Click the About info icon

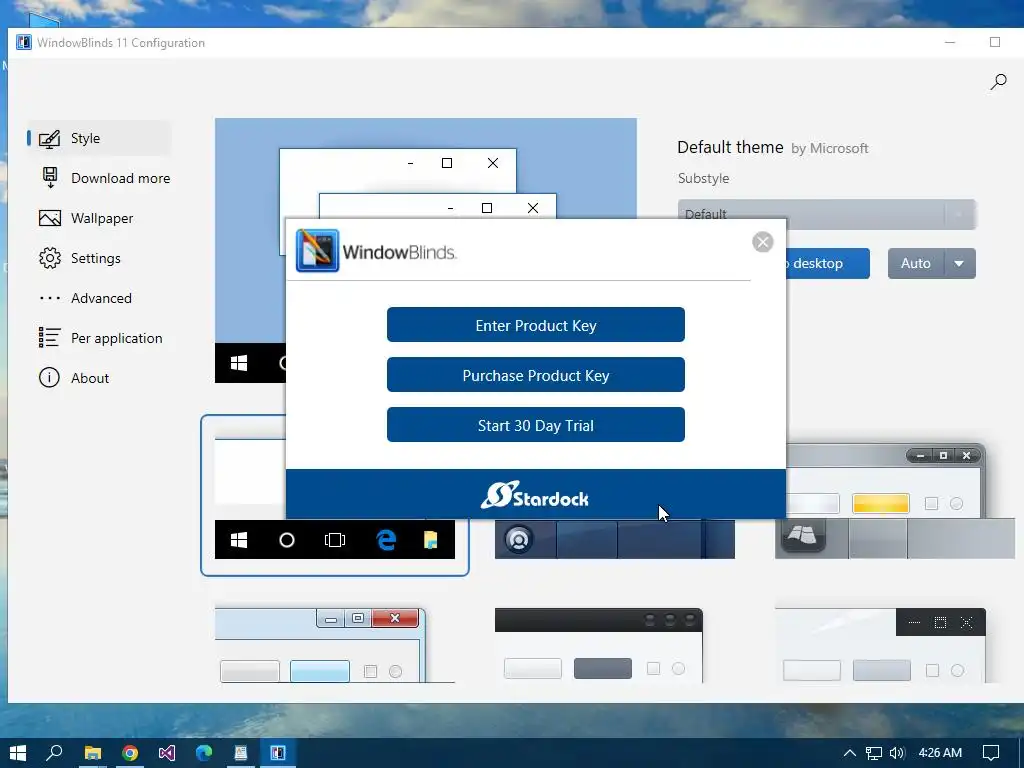(49, 377)
